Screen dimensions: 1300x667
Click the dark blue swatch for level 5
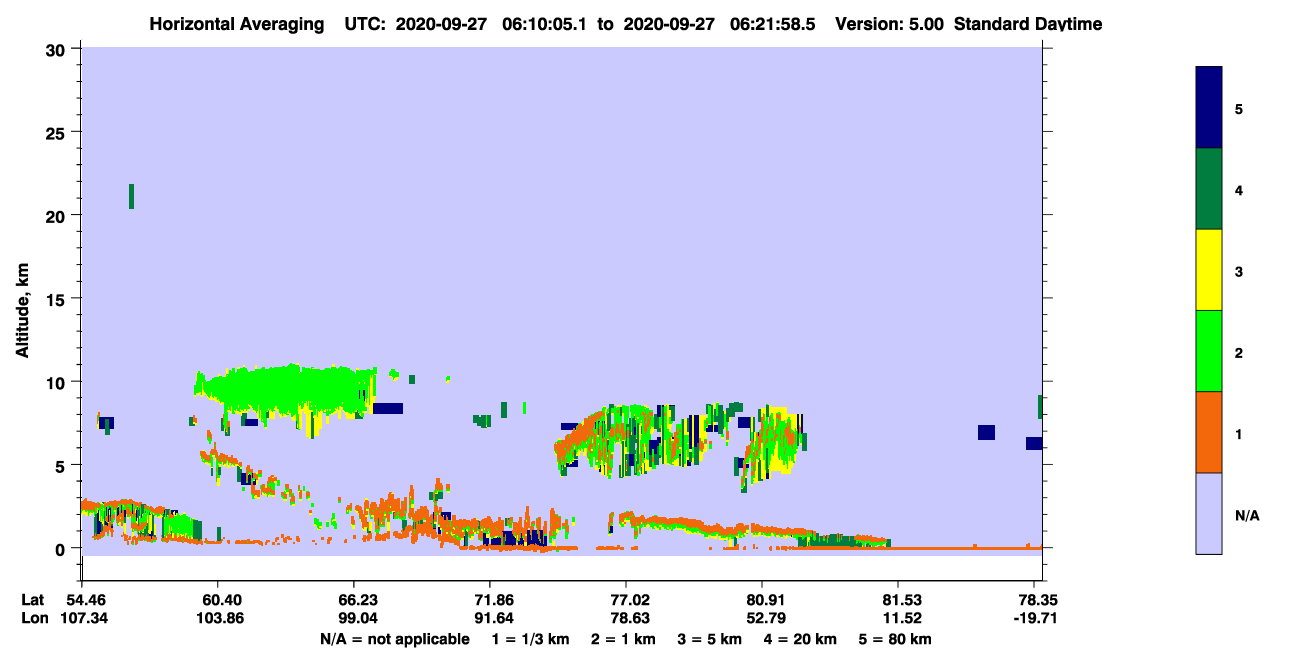tap(1209, 108)
